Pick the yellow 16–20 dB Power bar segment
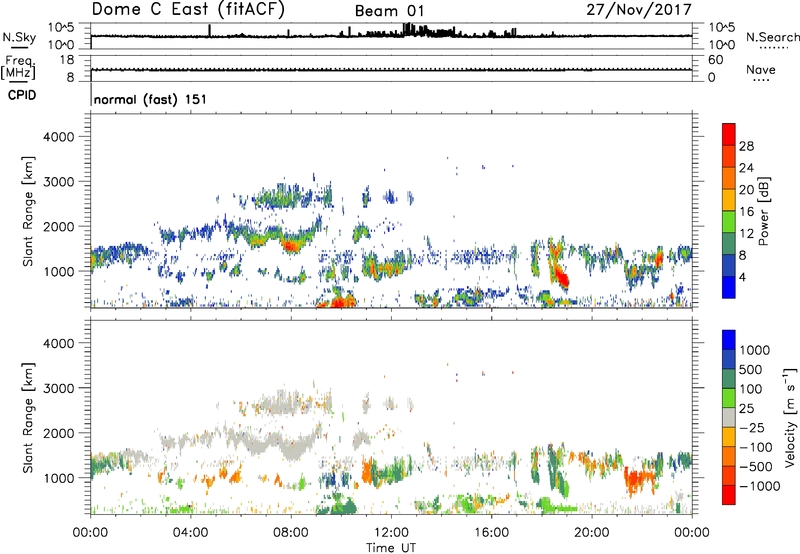The height and width of the screenshot is (554, 800). (x=729, y=199)
